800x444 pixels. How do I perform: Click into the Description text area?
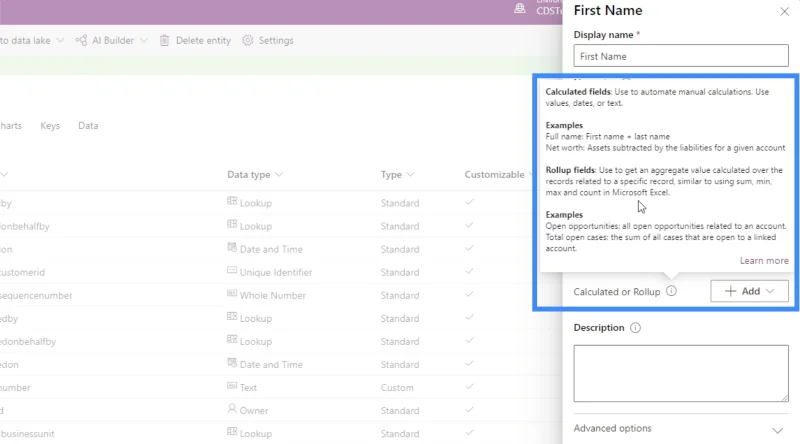coord(681,373)
